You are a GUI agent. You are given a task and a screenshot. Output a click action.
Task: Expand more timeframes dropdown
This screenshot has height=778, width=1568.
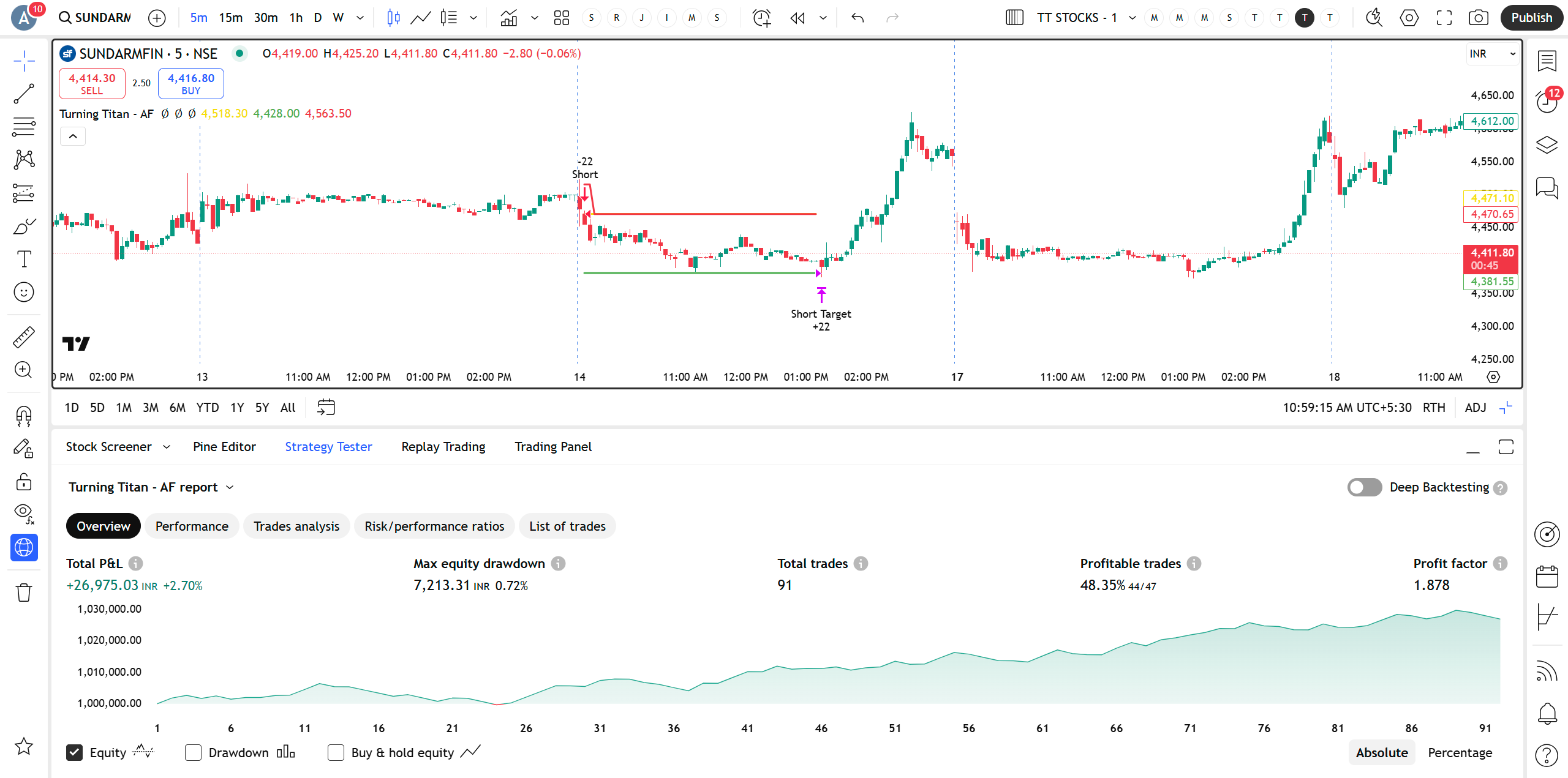point(360,18)
